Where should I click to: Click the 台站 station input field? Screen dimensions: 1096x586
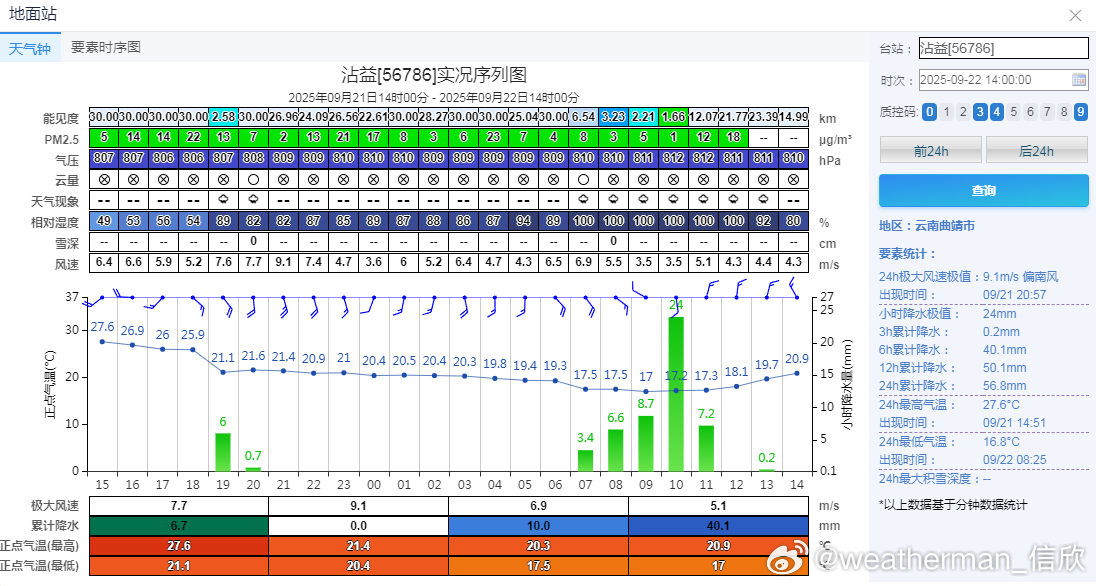point(1003,48)
